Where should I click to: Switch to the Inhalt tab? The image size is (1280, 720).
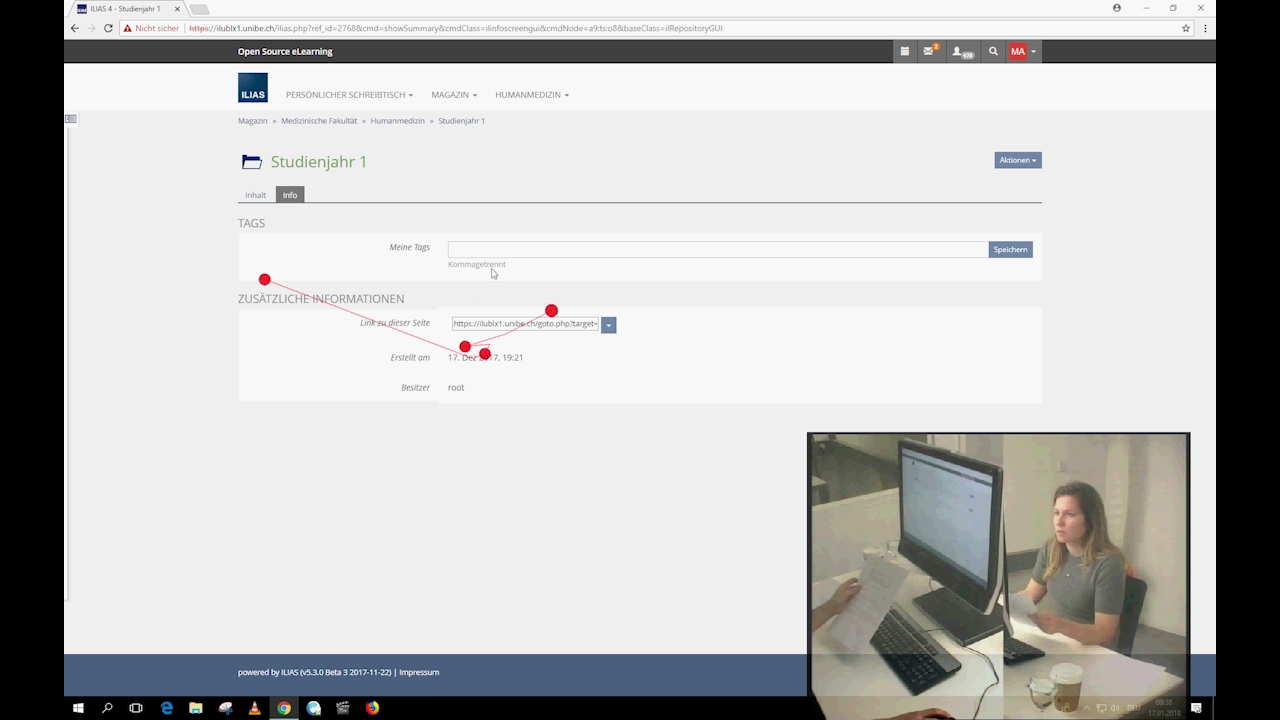click(x=256, y=195)
